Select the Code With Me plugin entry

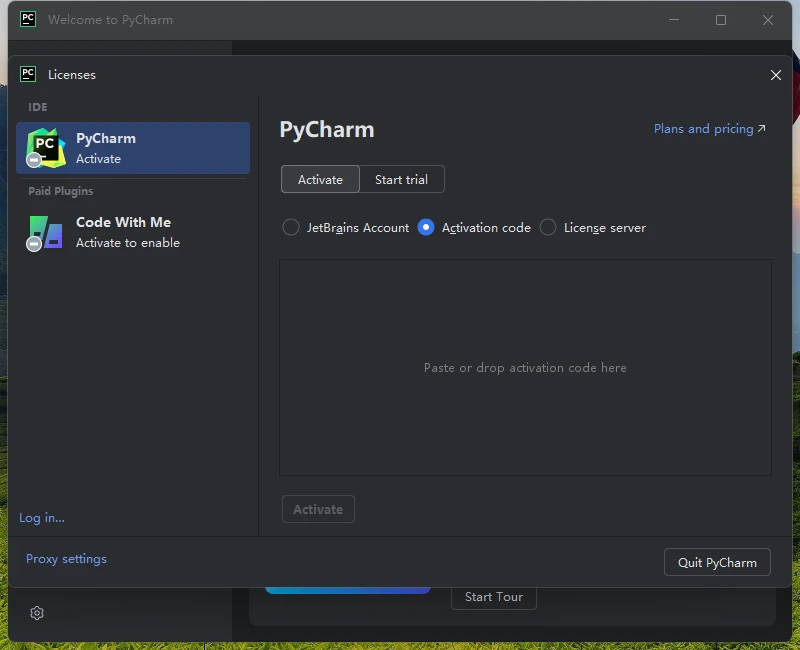(133, 232)
